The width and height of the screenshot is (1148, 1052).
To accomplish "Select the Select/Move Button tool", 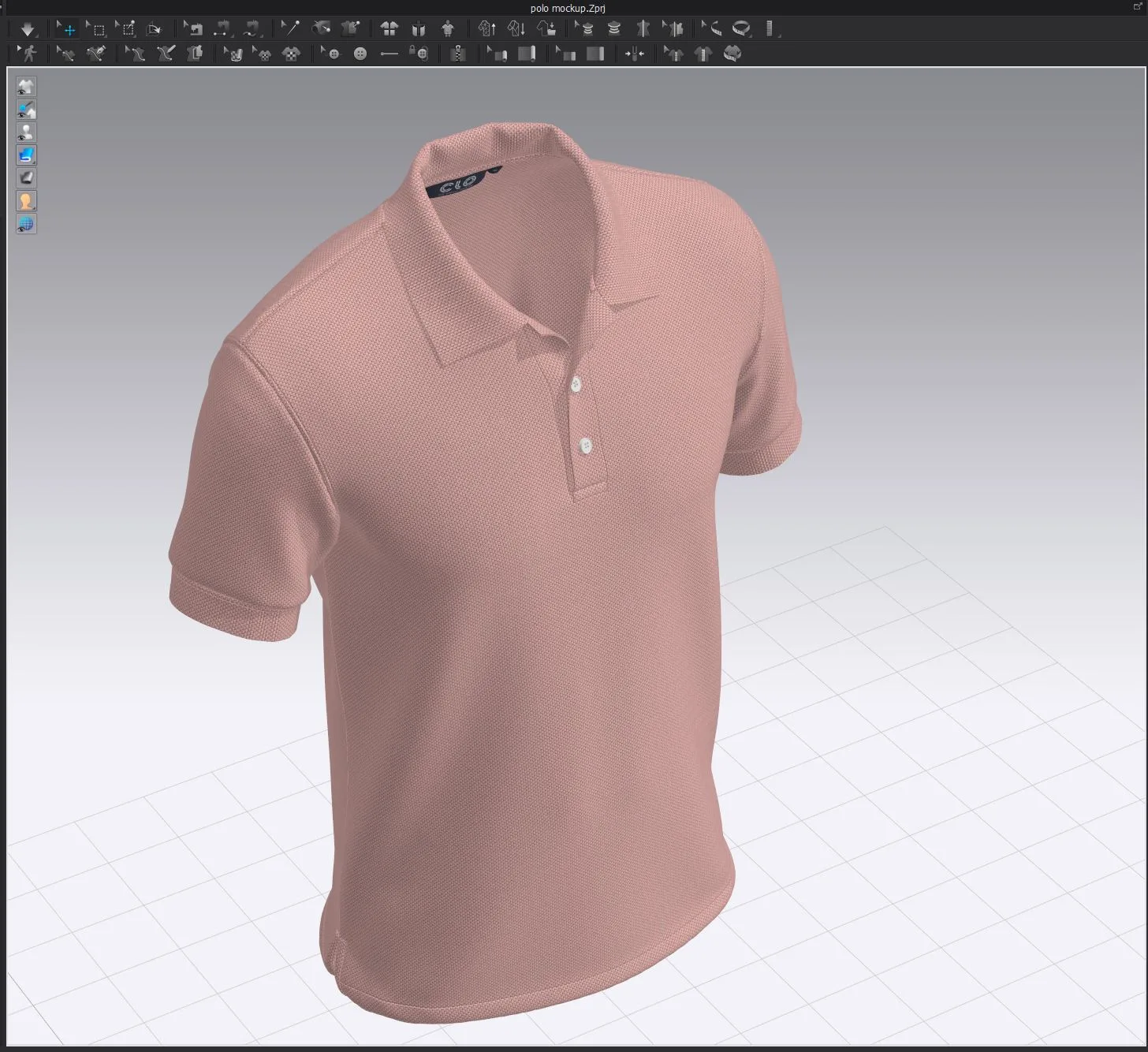I will coord(331,54).
